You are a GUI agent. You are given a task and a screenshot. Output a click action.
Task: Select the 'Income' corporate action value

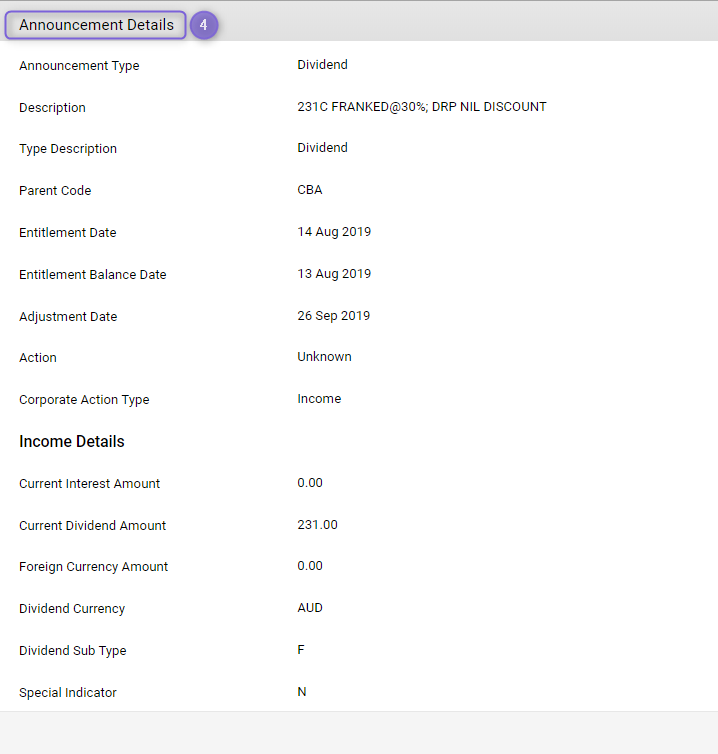tap(319, 399)
